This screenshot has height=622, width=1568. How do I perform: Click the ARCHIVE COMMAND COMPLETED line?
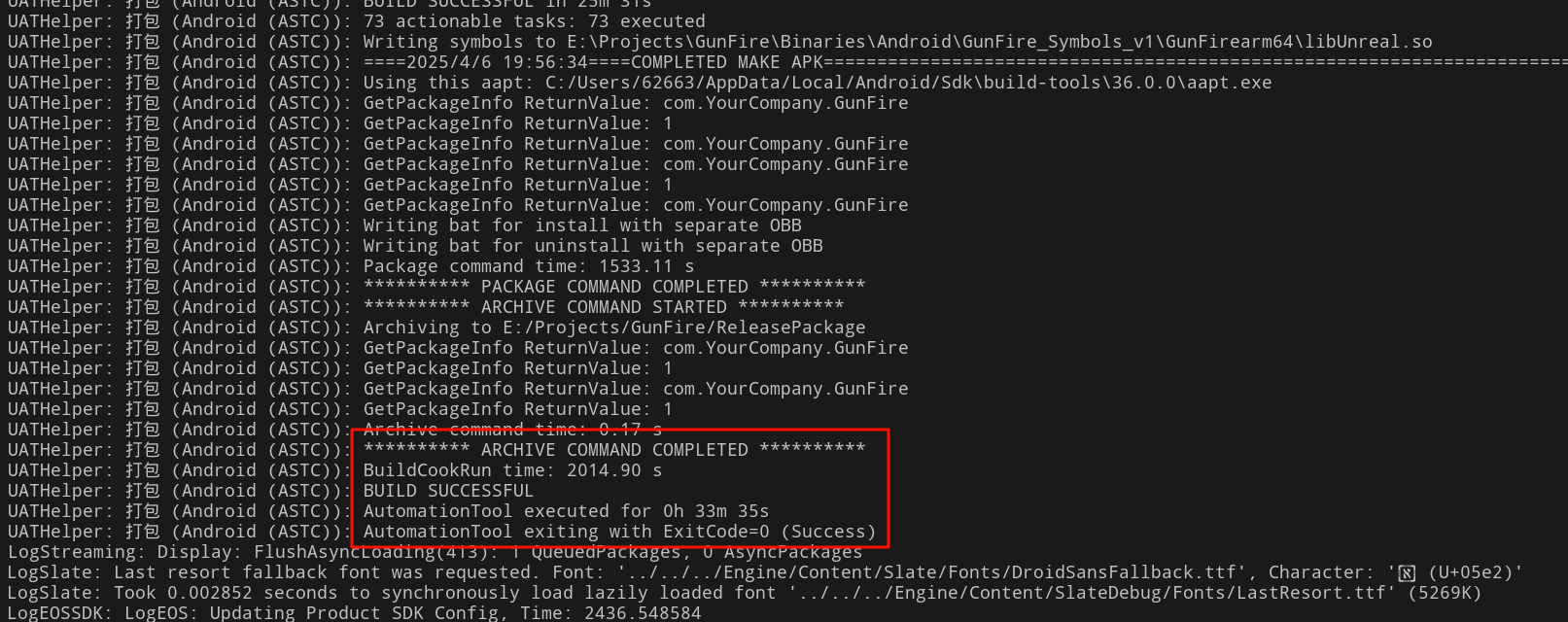[614, 450]
